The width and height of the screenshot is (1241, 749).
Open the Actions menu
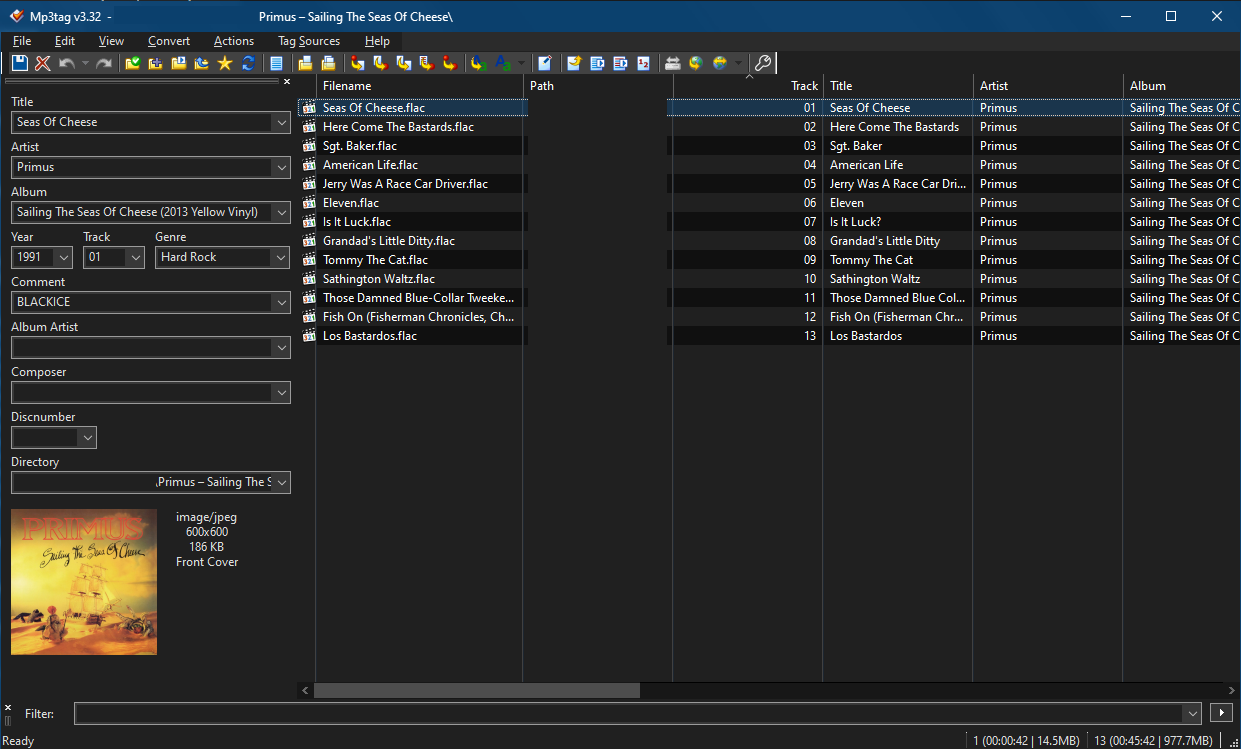[234, 41]
